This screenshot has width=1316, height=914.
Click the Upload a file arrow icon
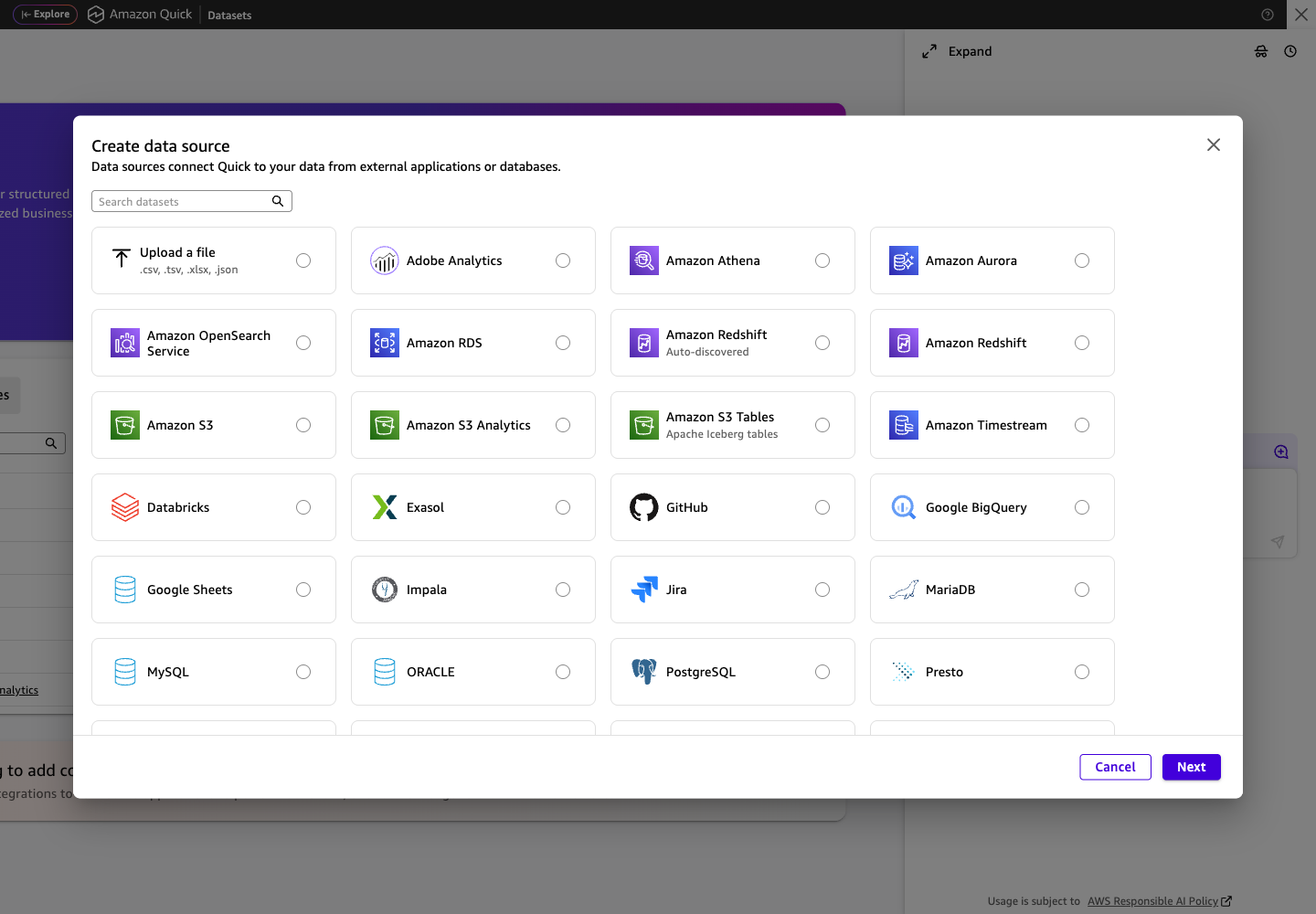122,260
